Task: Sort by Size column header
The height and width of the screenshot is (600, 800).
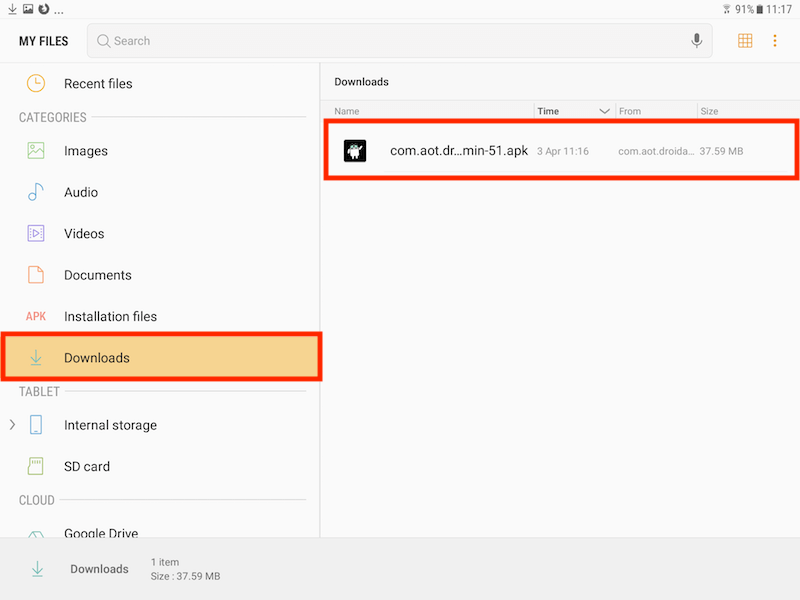Action: tap(709, 111)
